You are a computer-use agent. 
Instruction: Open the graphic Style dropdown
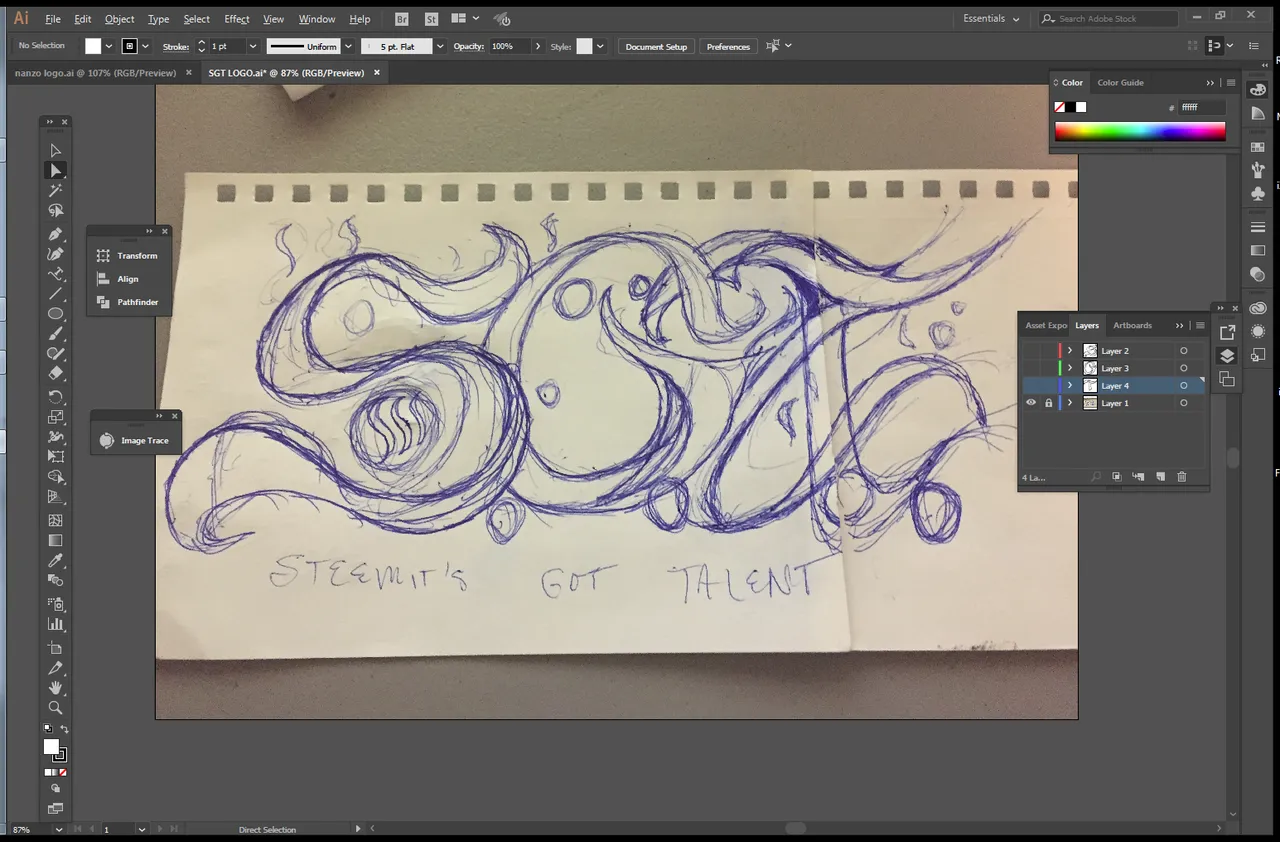pyautogui.click(x=601, y=46)
